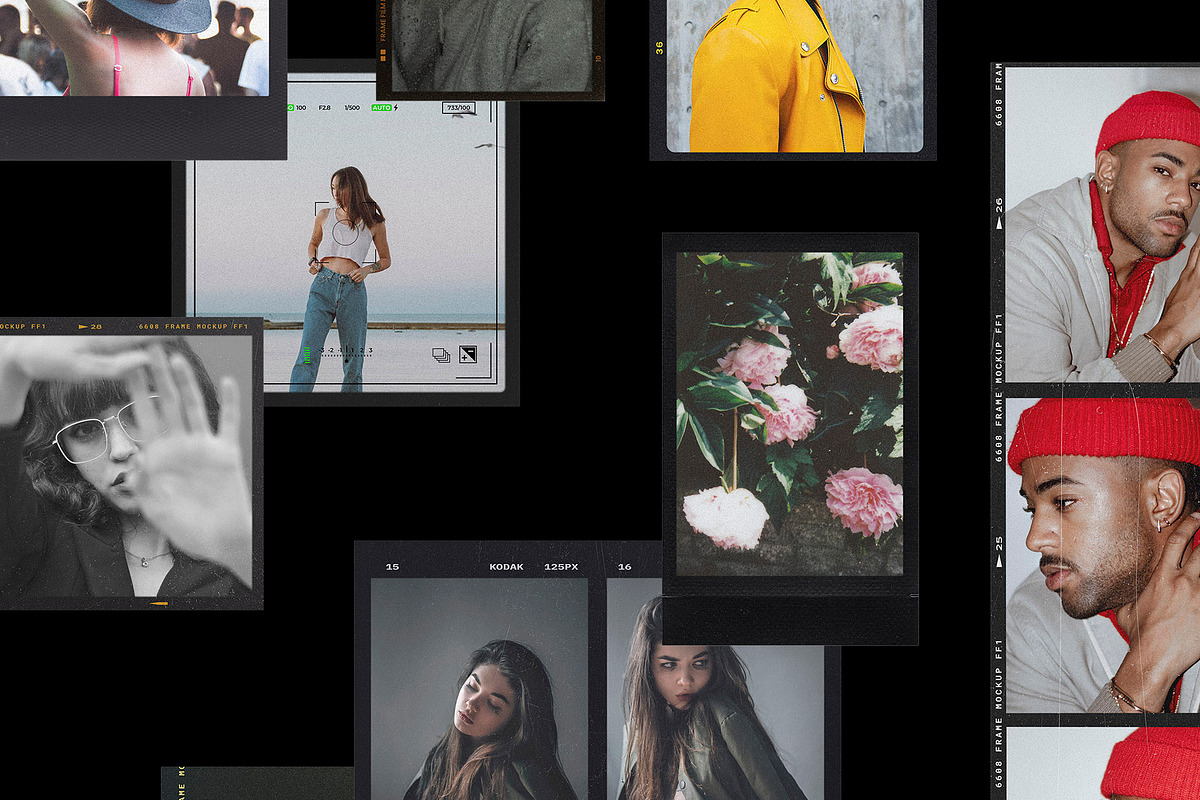Click the 733/100 shot counter box

(x=459, y=107)
